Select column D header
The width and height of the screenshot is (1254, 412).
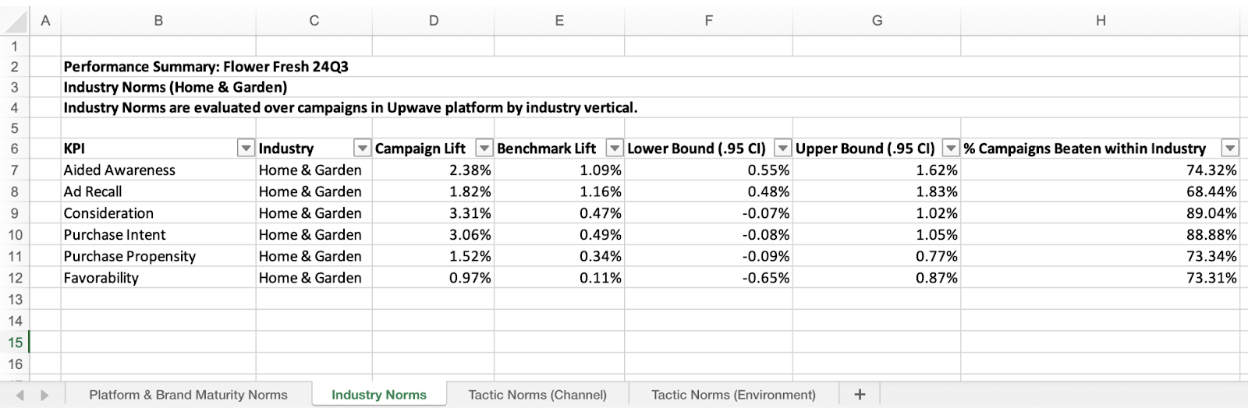(x=433, y=16)
